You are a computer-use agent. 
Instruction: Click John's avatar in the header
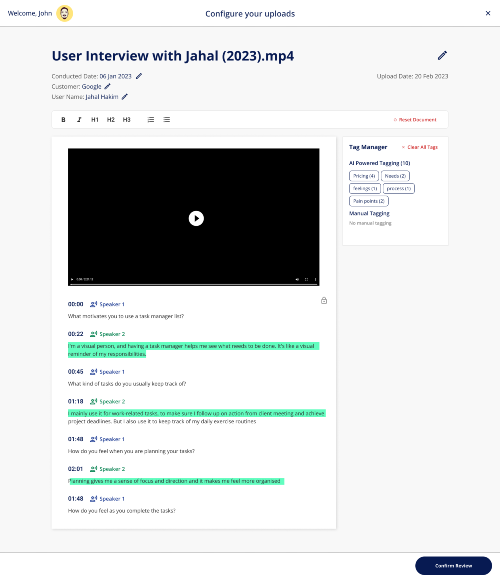click(x=64, y=13)
